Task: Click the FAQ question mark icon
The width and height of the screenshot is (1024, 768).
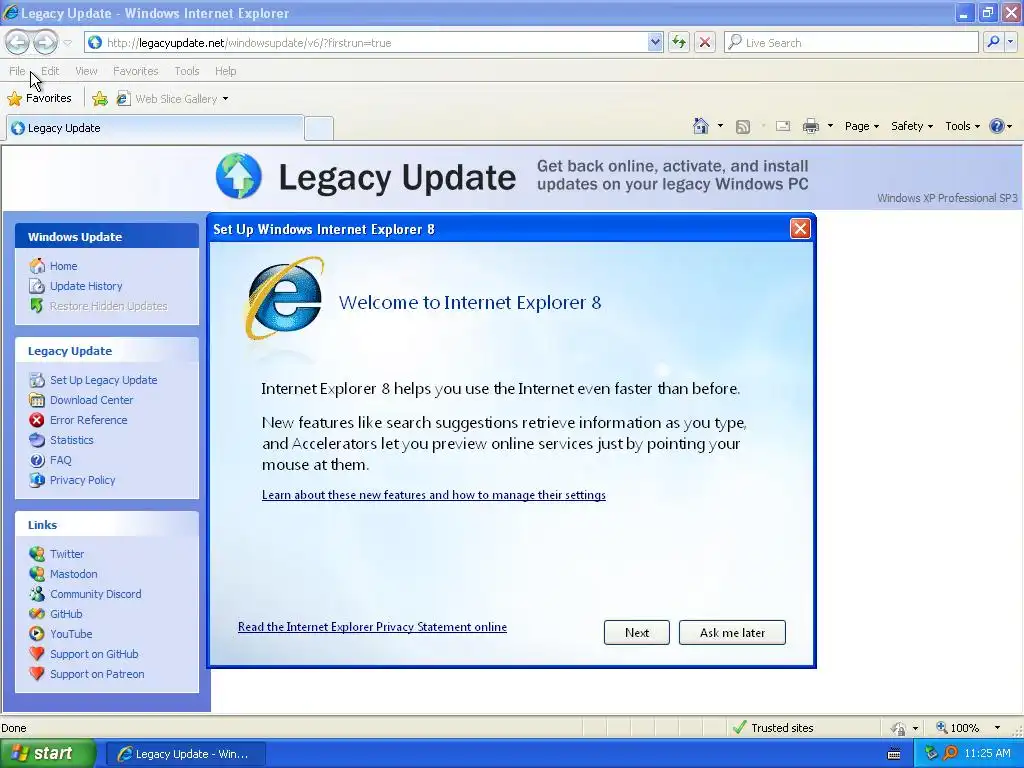Action: tap(37, 460)
